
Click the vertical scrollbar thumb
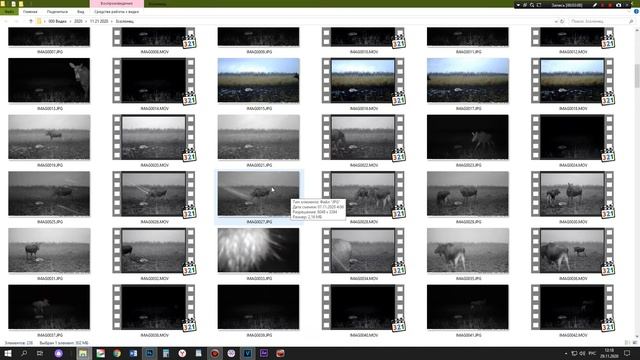click(x=637, y=76)
